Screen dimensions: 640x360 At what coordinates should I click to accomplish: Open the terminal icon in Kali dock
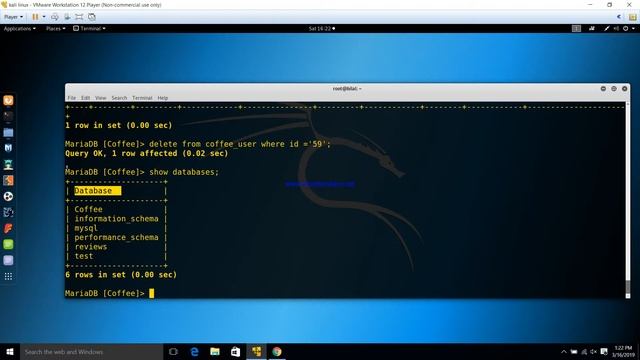click(8, 116)
